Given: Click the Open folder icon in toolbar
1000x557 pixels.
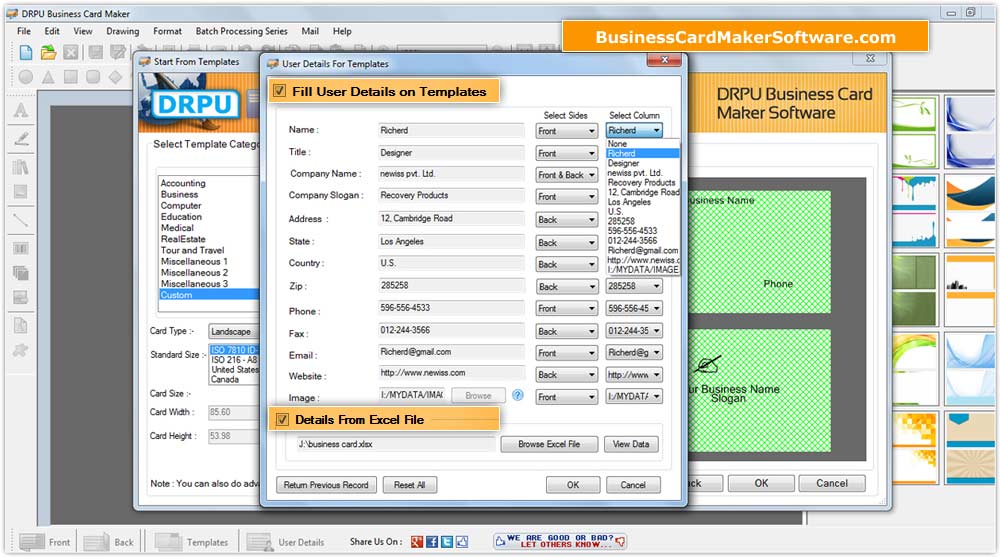Looking at the screenshot, I should (48, 52).
